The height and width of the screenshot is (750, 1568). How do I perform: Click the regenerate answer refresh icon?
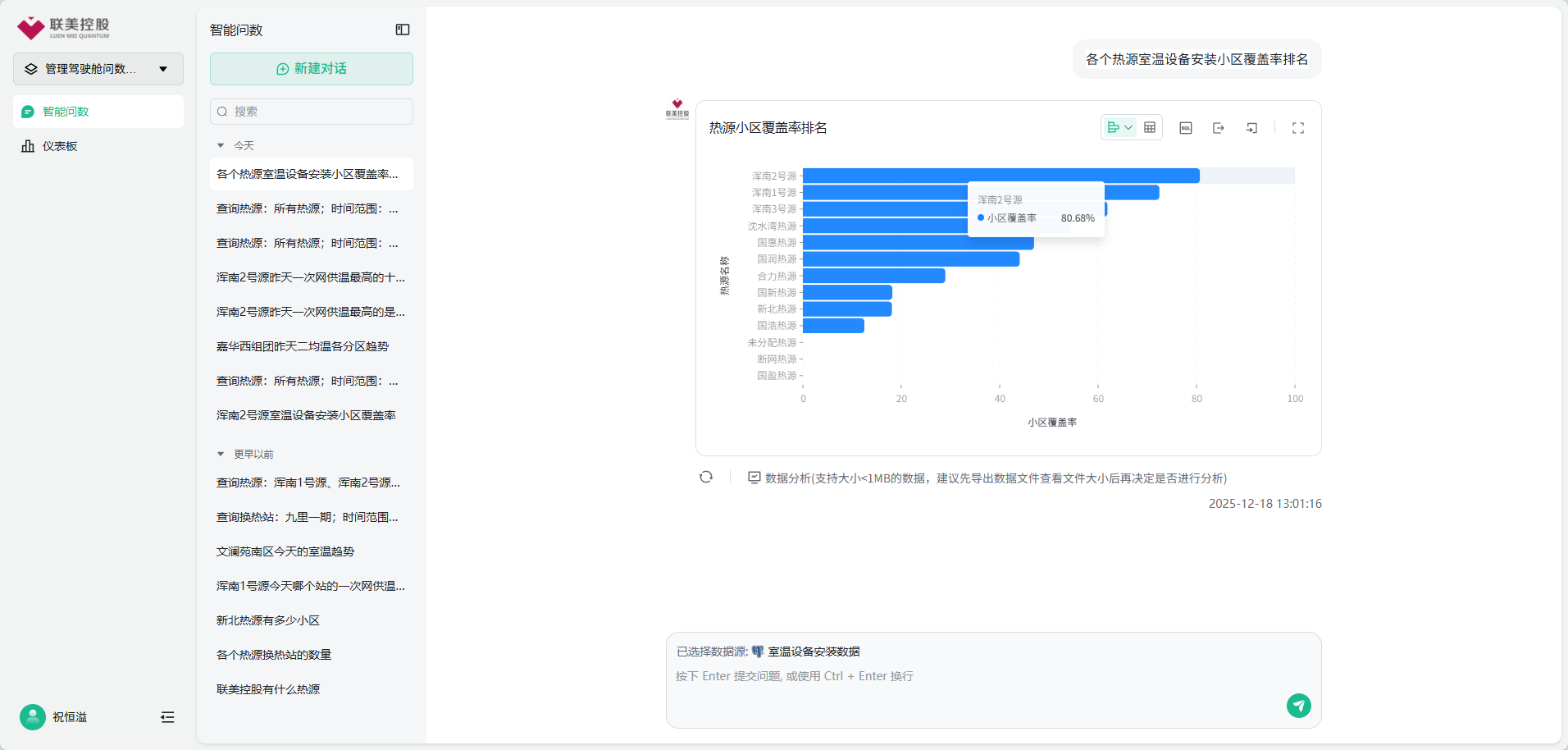[706, 478]
